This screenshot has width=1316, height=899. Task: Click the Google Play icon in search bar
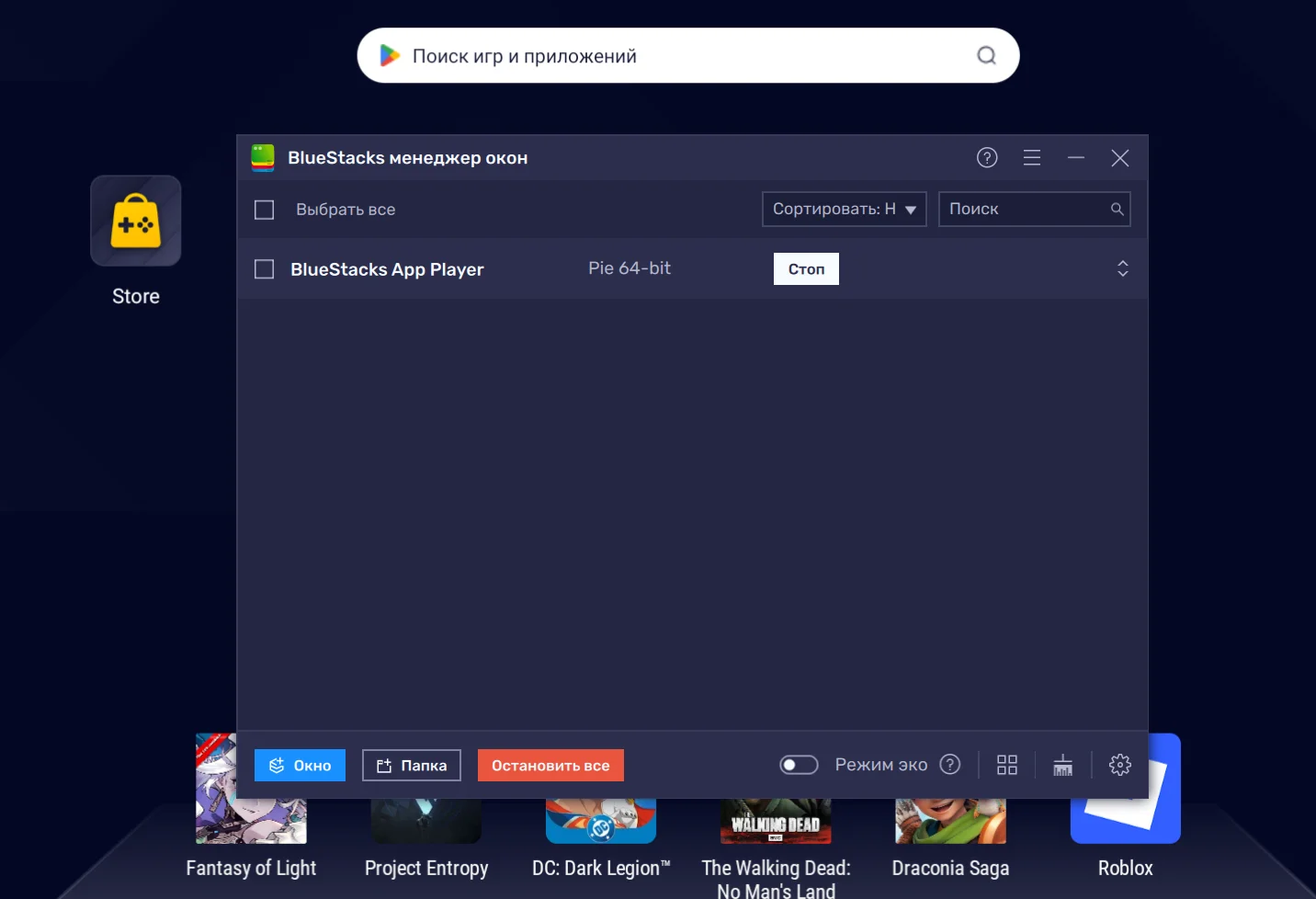click(390, 56)
